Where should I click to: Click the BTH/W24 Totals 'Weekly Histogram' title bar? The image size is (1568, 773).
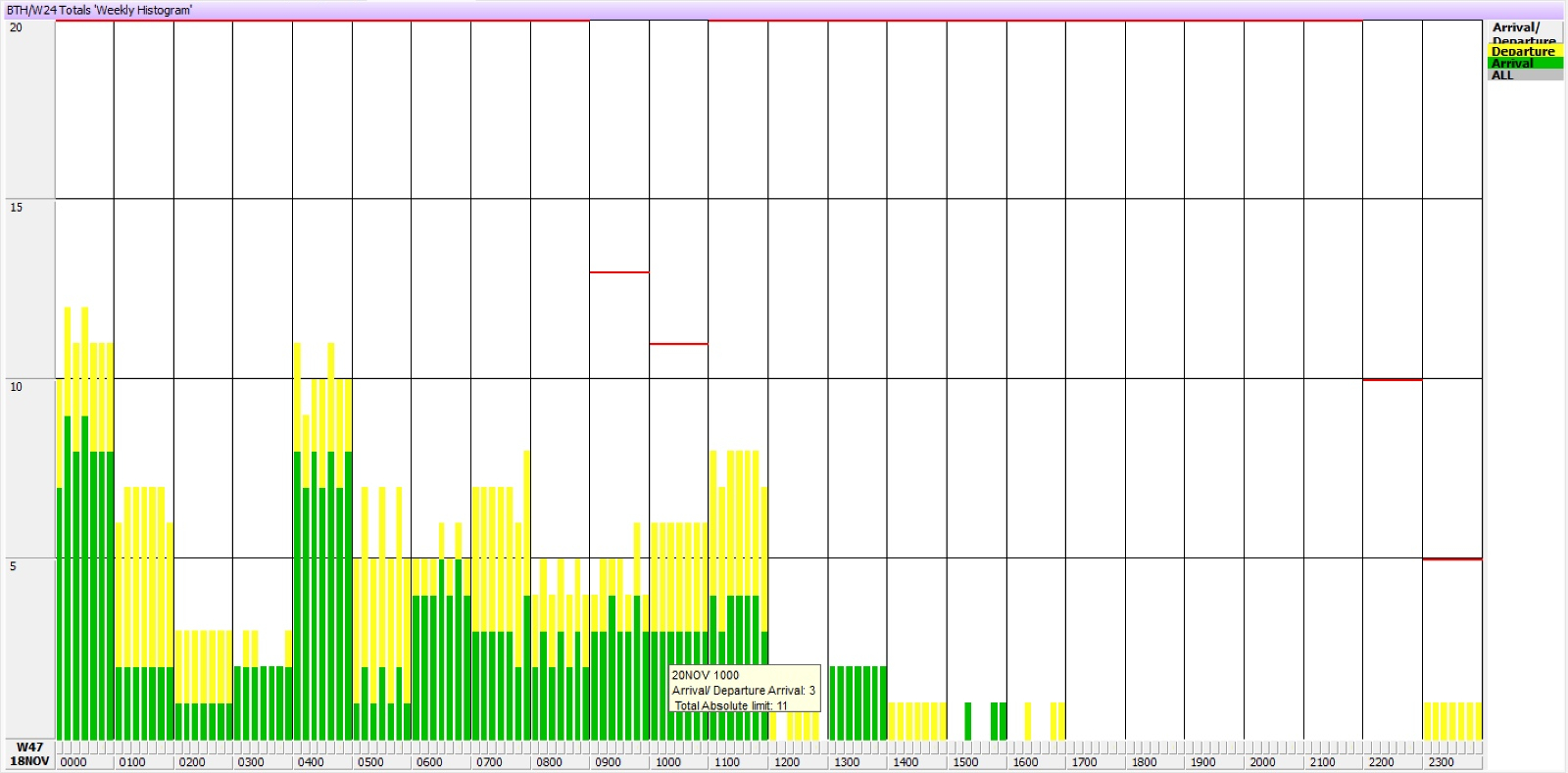[x=99, y=10]
